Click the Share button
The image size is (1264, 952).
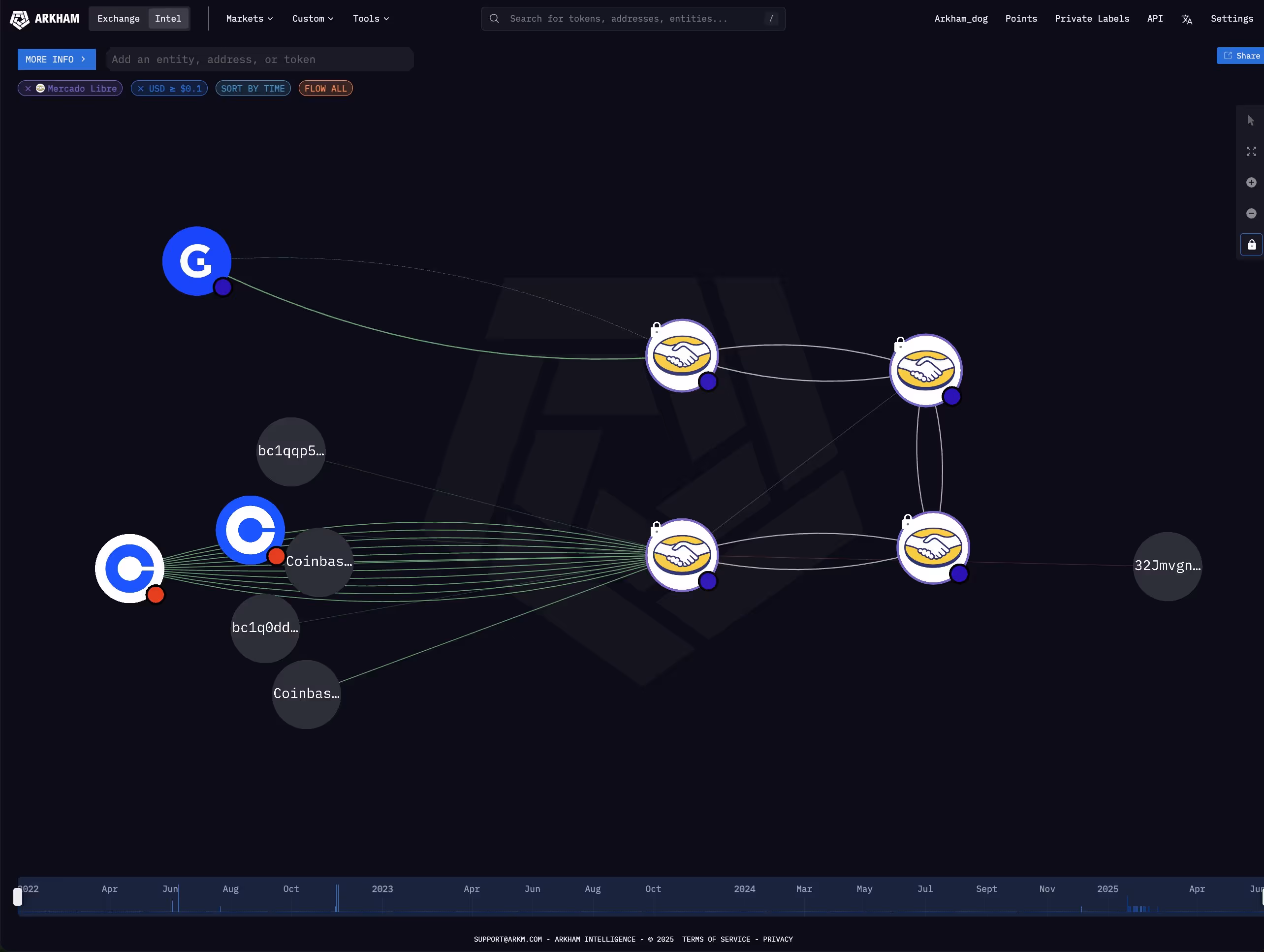(1241, 56)
